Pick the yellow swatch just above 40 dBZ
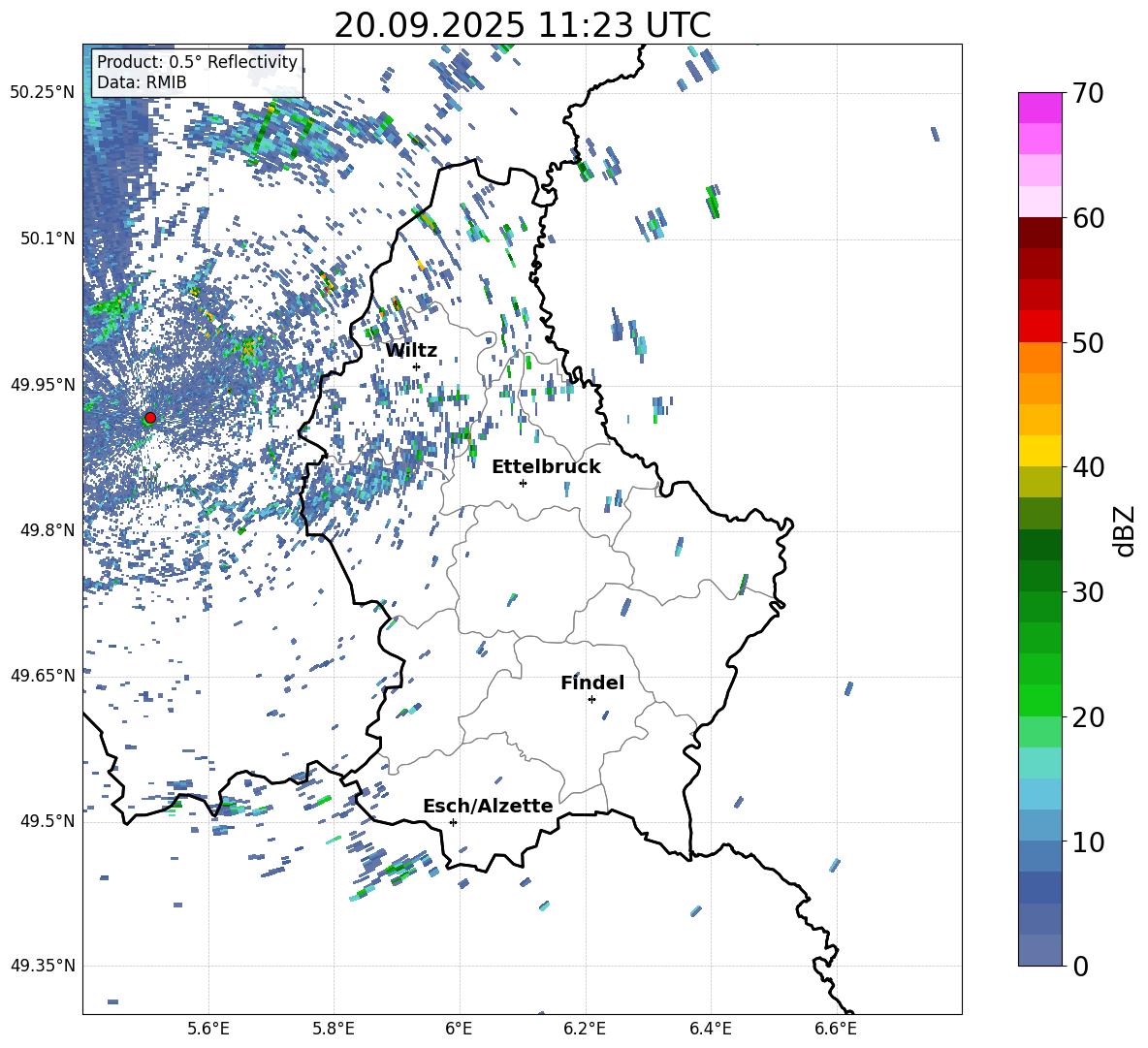This screenshot has width=1148, height=1048. pos(1039,451)
